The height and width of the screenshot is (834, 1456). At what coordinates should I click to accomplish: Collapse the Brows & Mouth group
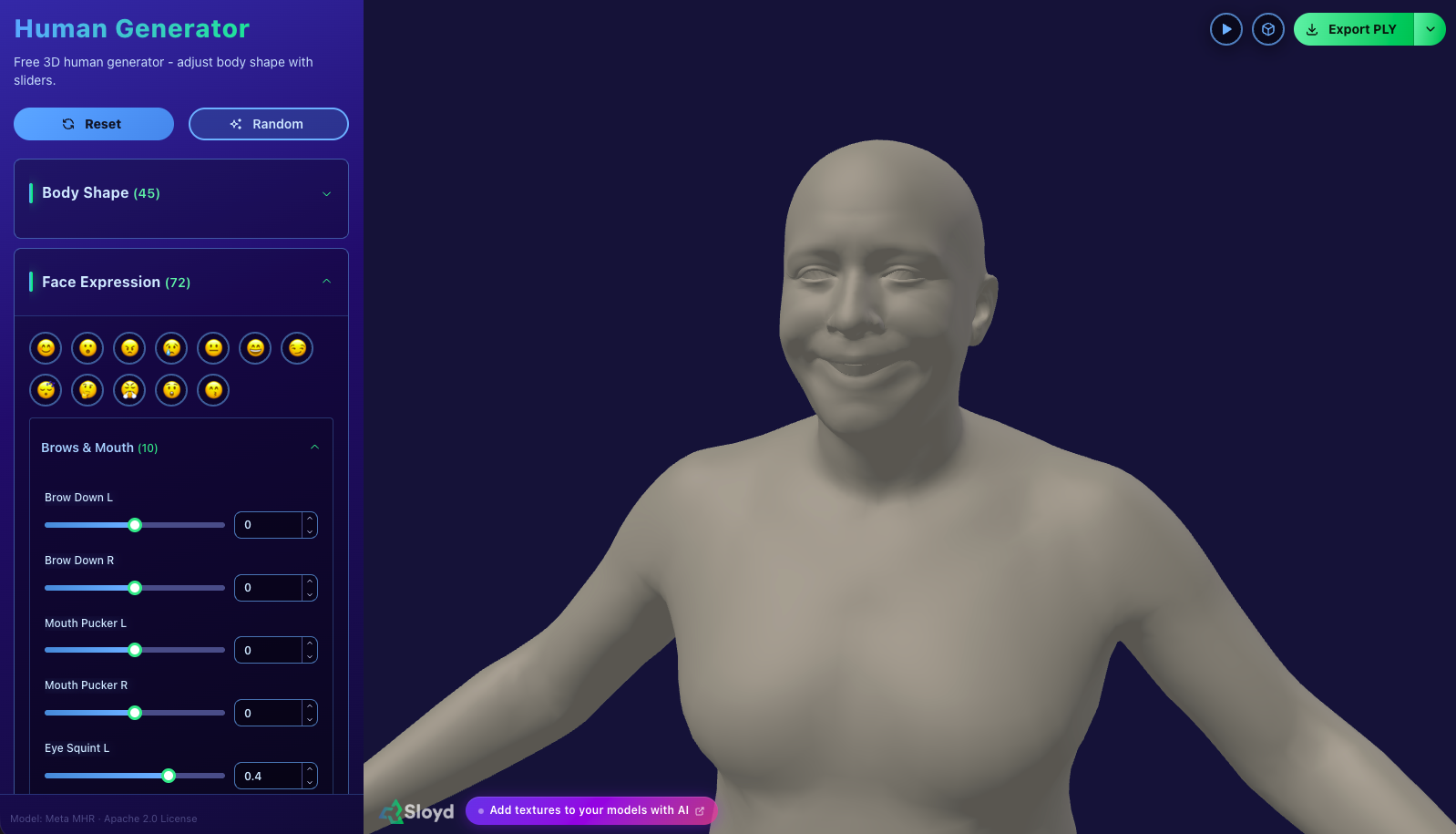point(181,448)
